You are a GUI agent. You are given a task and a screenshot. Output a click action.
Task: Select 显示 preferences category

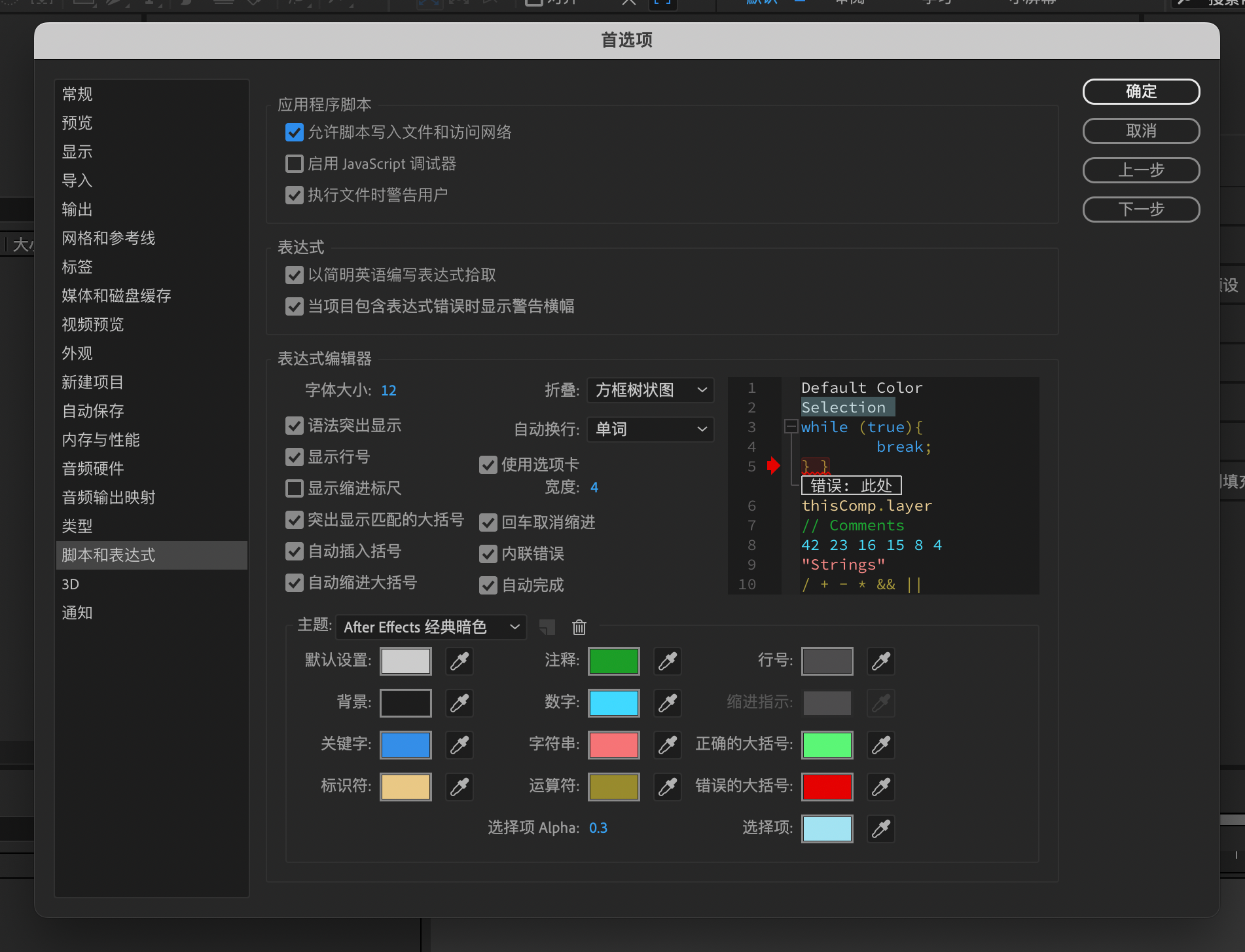(151, 152)
